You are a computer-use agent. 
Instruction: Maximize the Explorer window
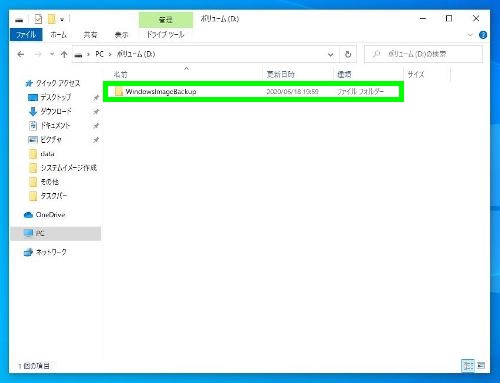coord(449,19)
